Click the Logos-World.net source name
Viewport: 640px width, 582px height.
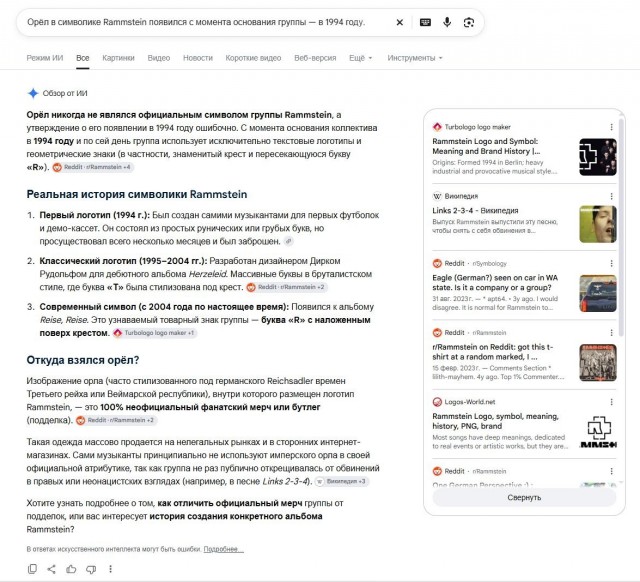(470, 402)
